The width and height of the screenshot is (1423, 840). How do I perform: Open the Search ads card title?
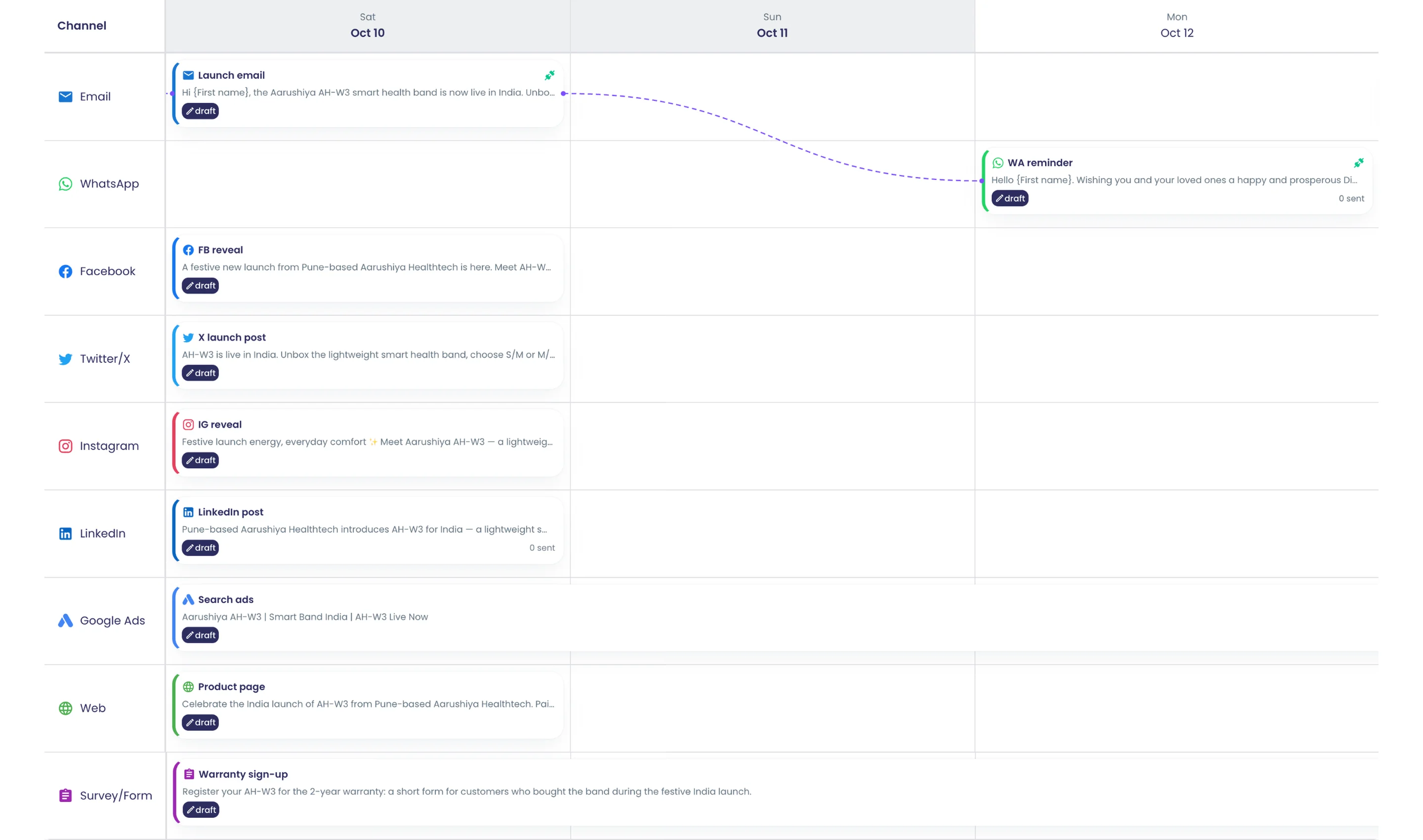pyautogui.click(x=226, y=599)
